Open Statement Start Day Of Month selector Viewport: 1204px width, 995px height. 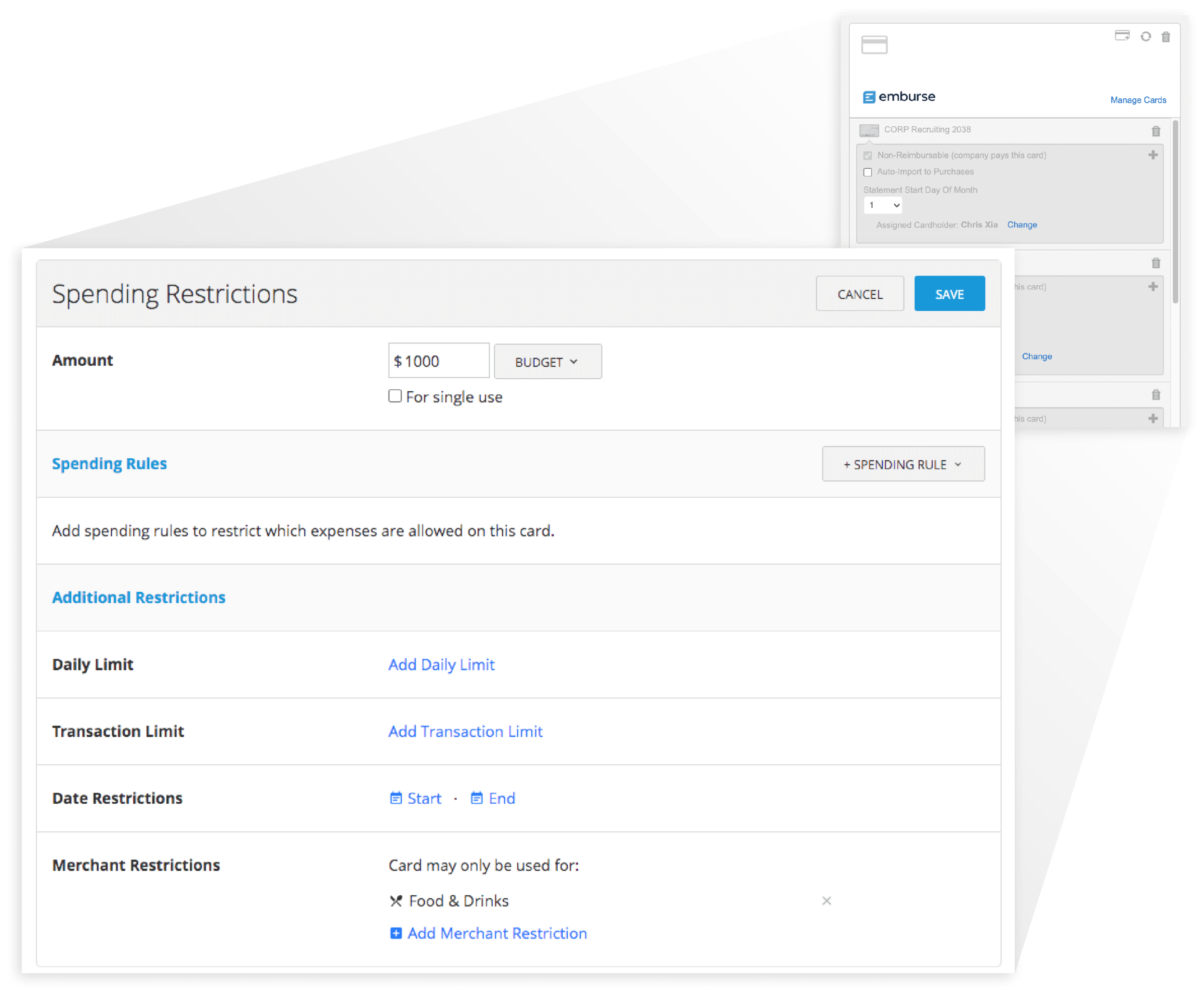pos(882,205)
